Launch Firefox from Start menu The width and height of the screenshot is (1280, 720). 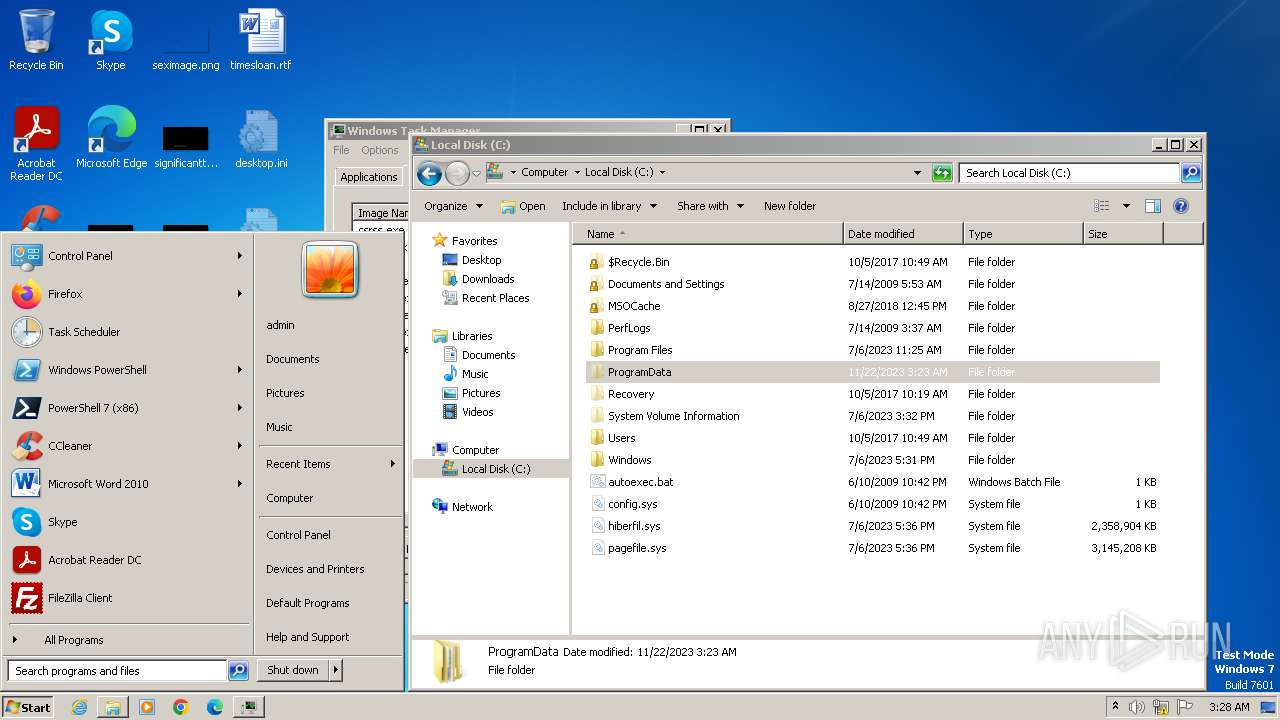(x=128, y=294)
